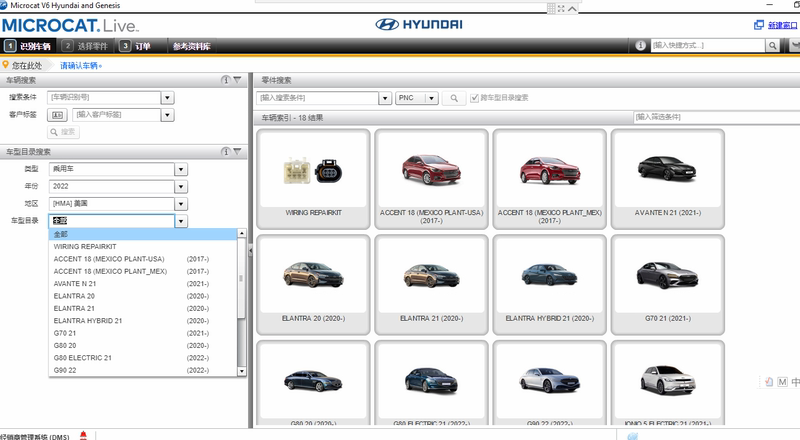Viewport: 800px width, 440px height.
Task: Click the shortcut input field in top bar
Action: [708, 45]
